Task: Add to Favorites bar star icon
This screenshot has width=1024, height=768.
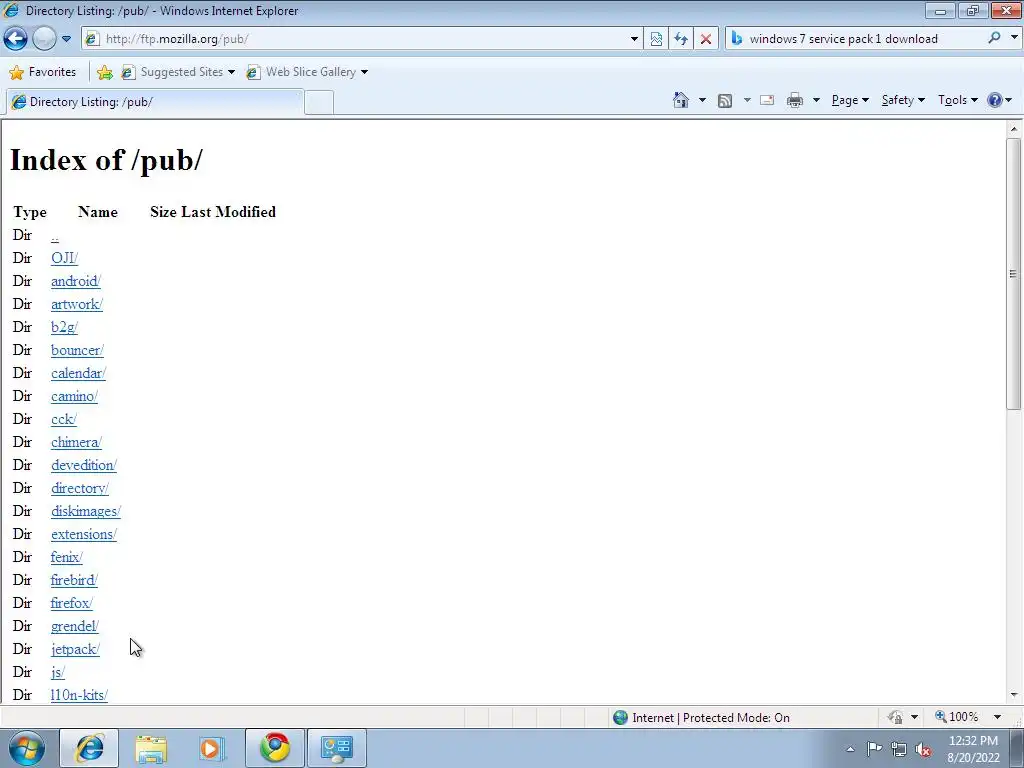Action: (x=104, y=72)
